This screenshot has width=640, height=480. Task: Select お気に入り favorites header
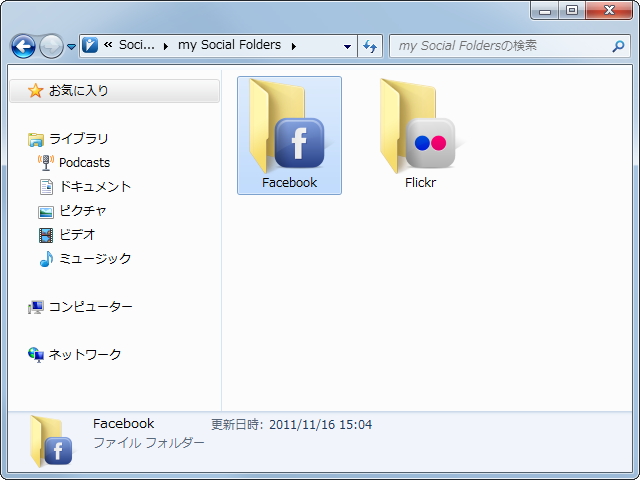coord(114,91)
